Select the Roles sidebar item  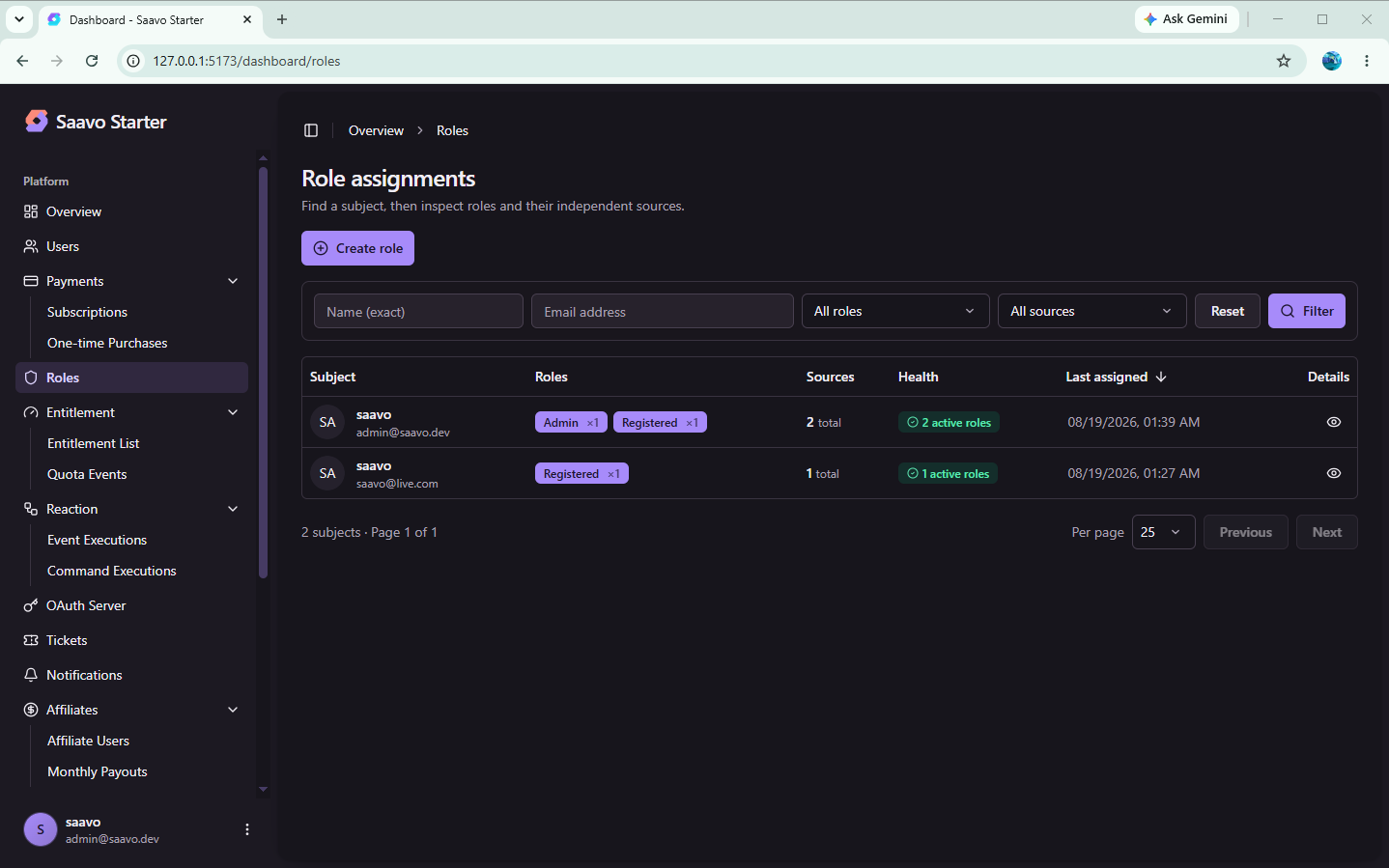pos(132,378)
